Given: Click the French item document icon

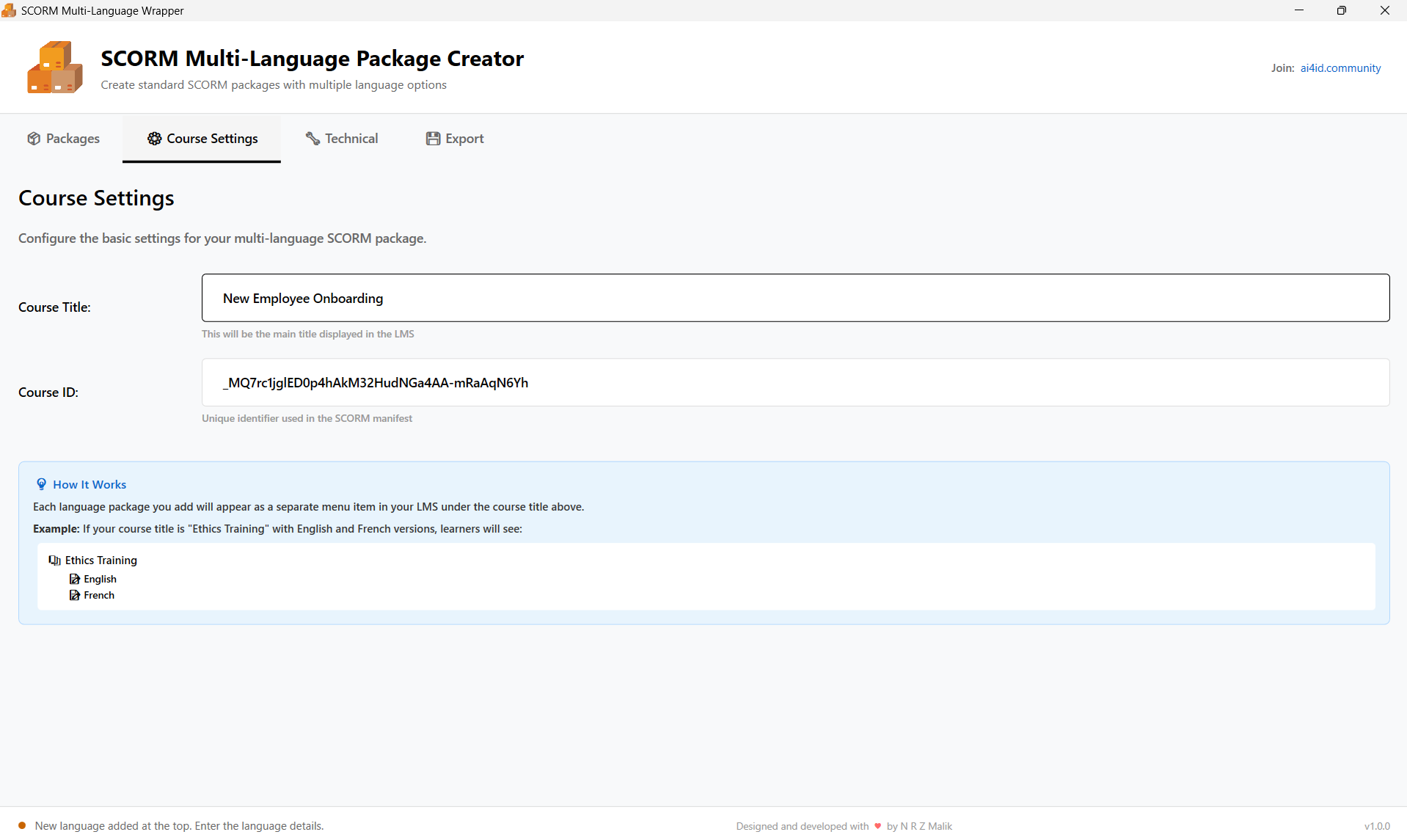Looking at the screenshot, I should (x=75, y=596).
